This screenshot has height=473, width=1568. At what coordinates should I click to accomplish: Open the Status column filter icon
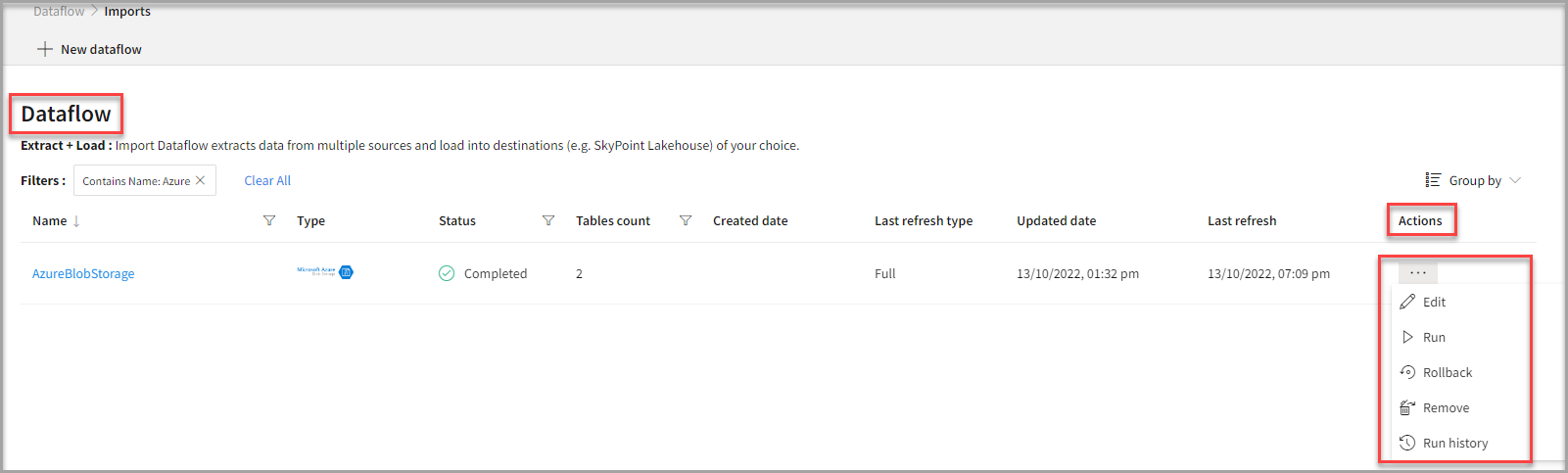pos(548,220)
